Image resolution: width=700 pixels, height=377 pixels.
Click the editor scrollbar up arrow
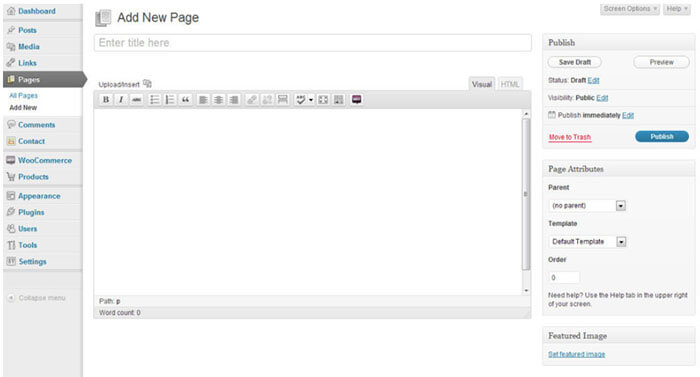coord(526,114)
